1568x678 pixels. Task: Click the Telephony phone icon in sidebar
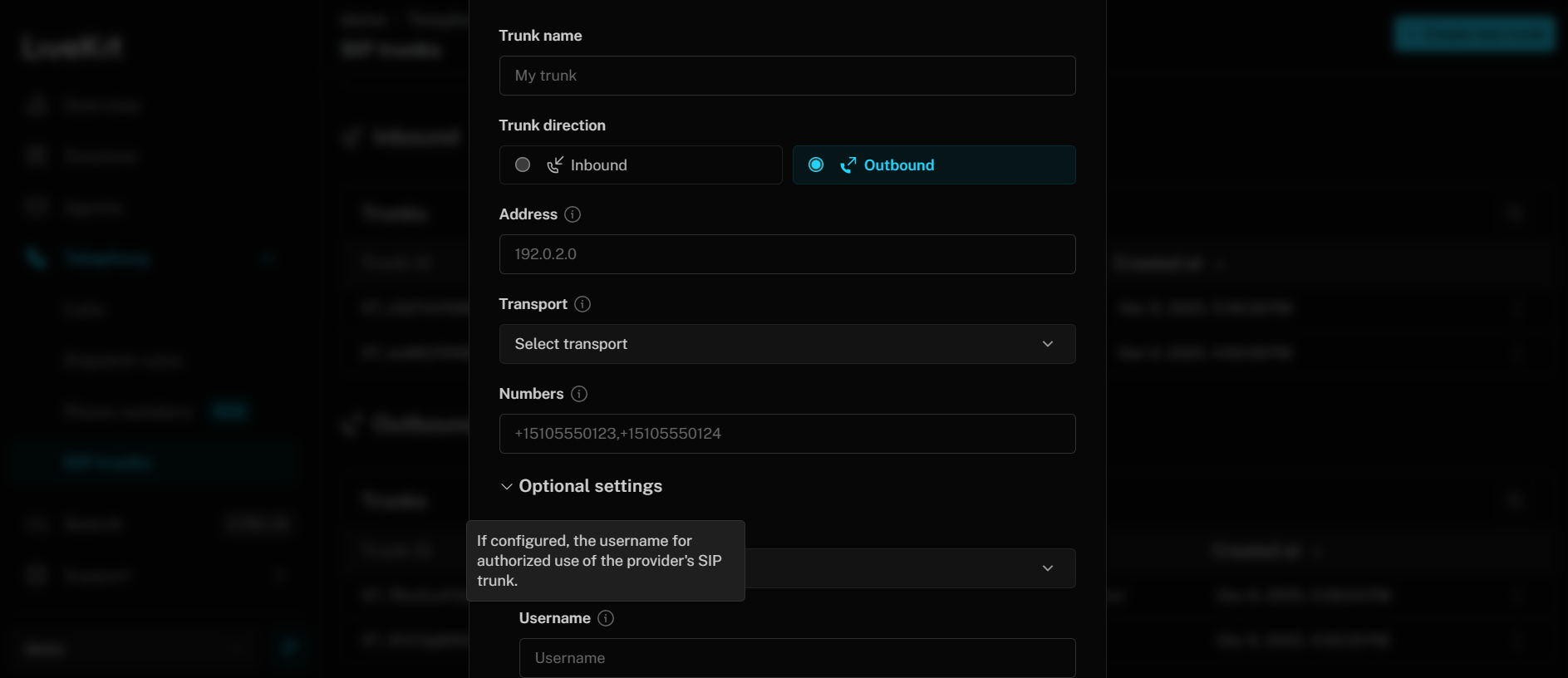coord(37,258)
